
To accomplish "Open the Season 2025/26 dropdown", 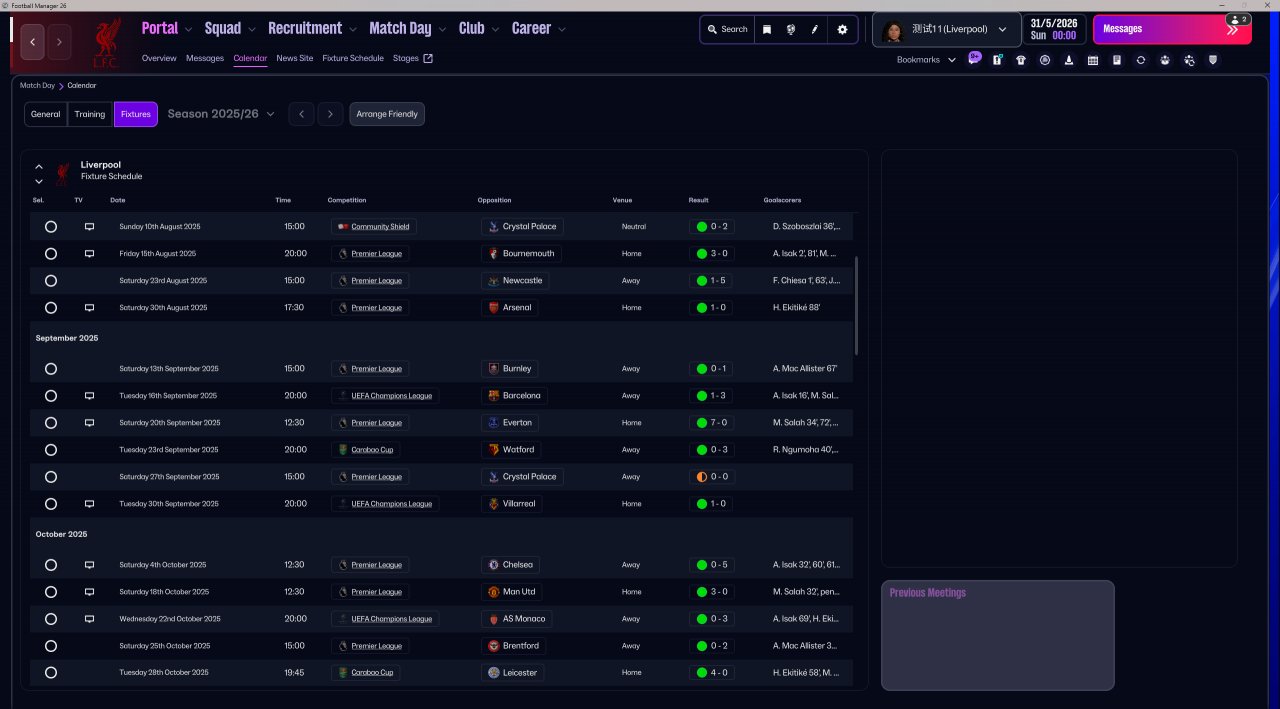I will 220,114.
